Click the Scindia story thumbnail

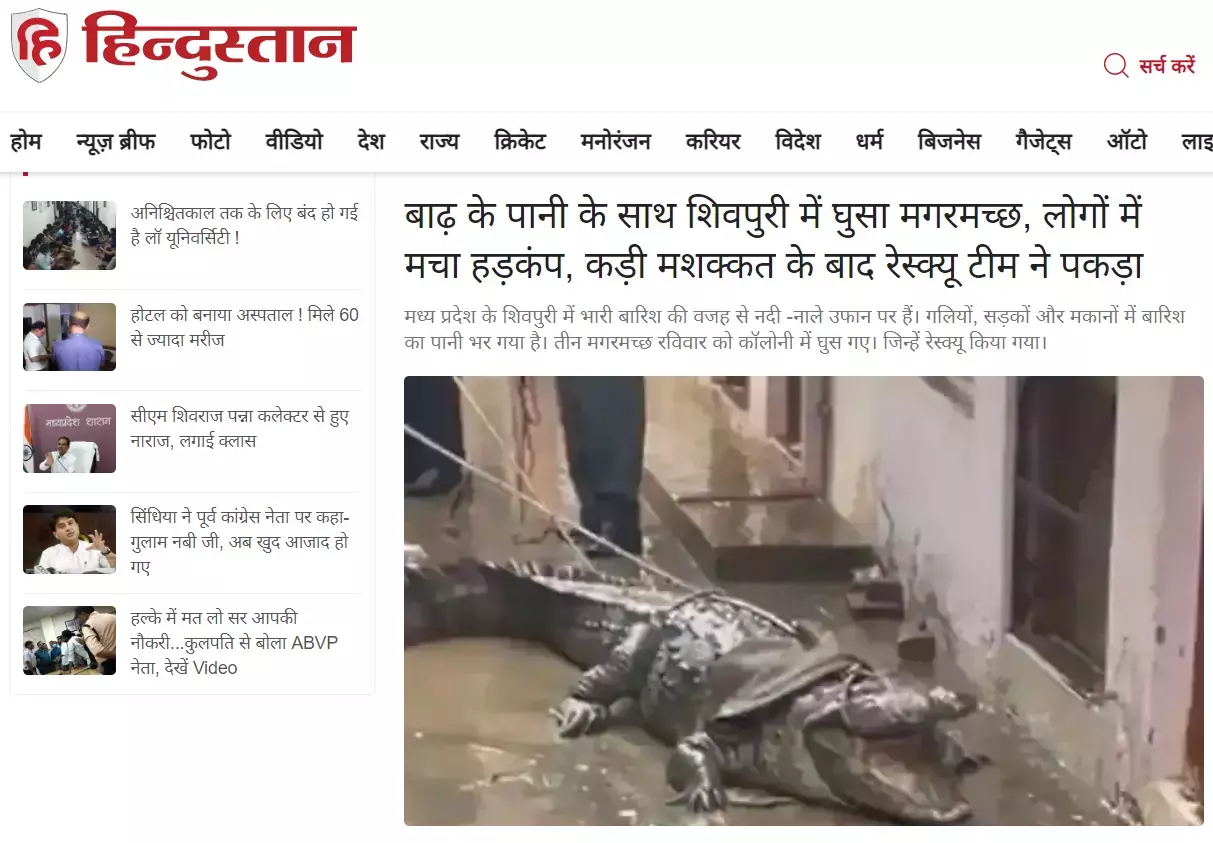70,540
